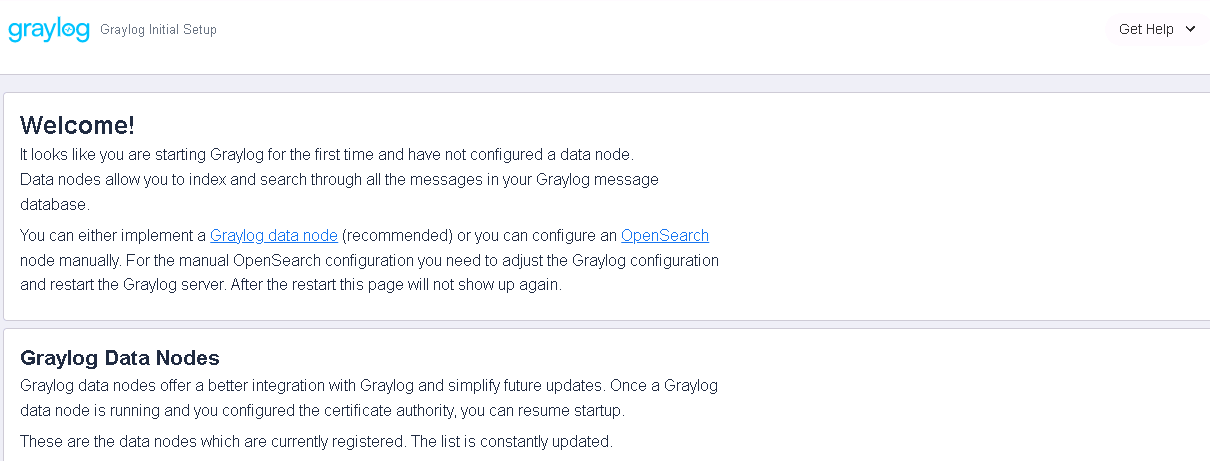The height and width of the screenshot is (461, 1210).
Task: Follow the Graylog data node link
Action: coord(274,236)
